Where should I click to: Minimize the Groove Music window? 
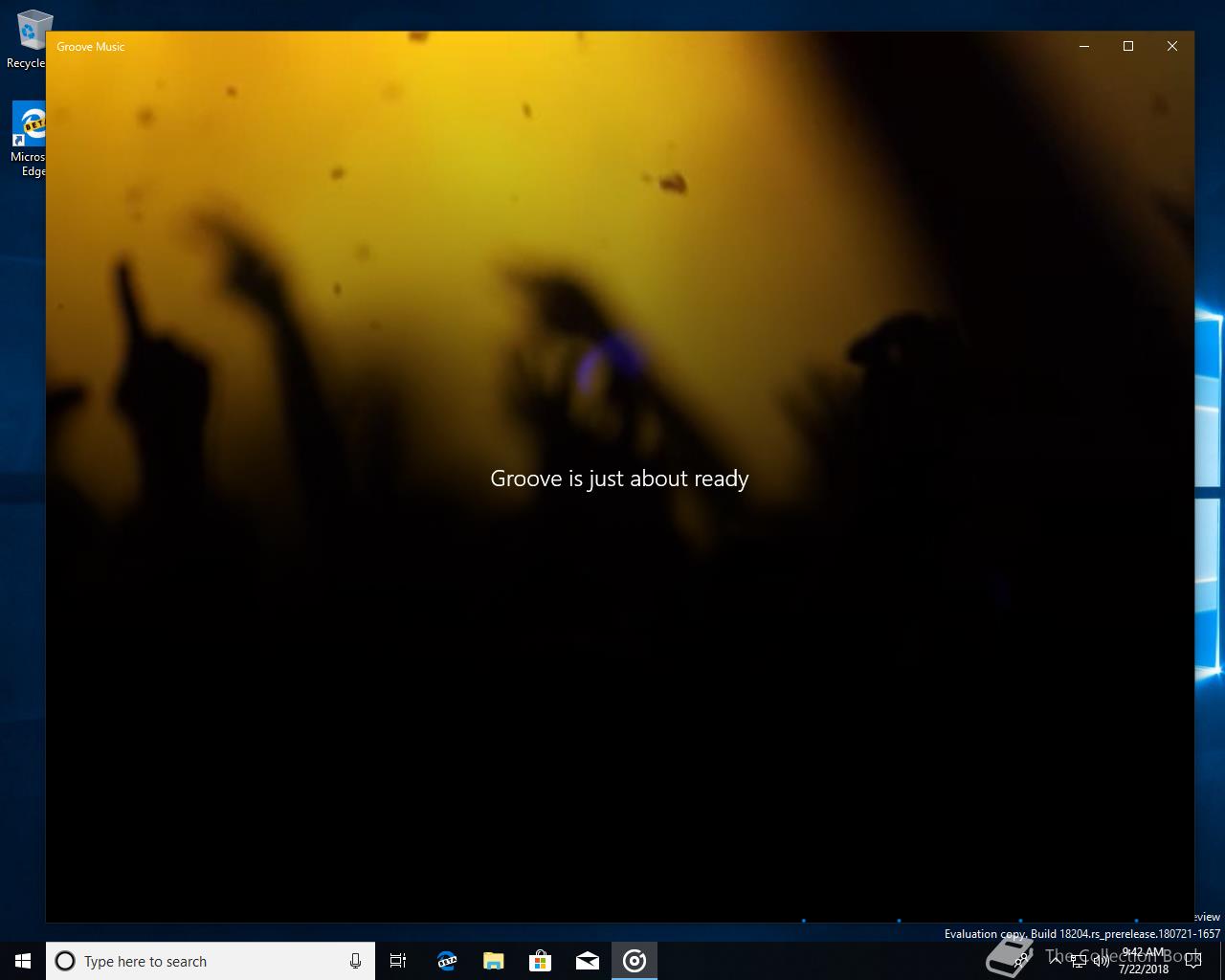(x=1084, y=46)
